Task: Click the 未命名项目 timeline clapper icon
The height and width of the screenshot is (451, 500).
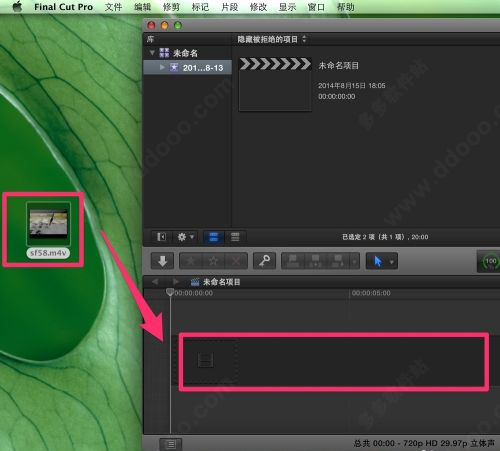Action: [x=195, y=282]
